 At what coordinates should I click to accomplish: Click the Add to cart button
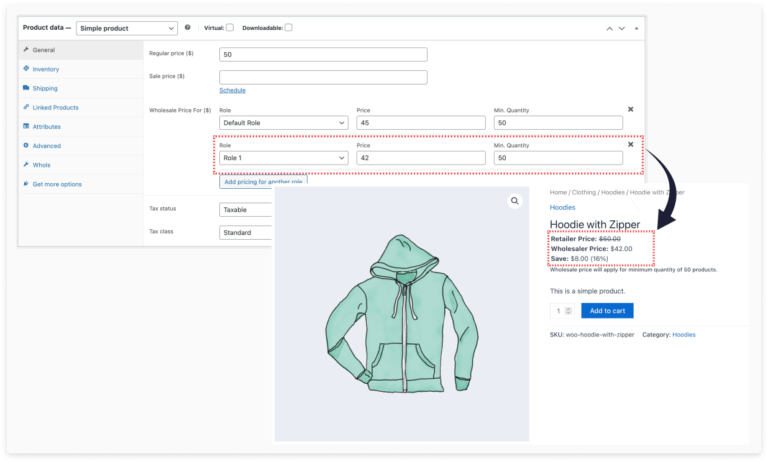click(x=607, y=311)
